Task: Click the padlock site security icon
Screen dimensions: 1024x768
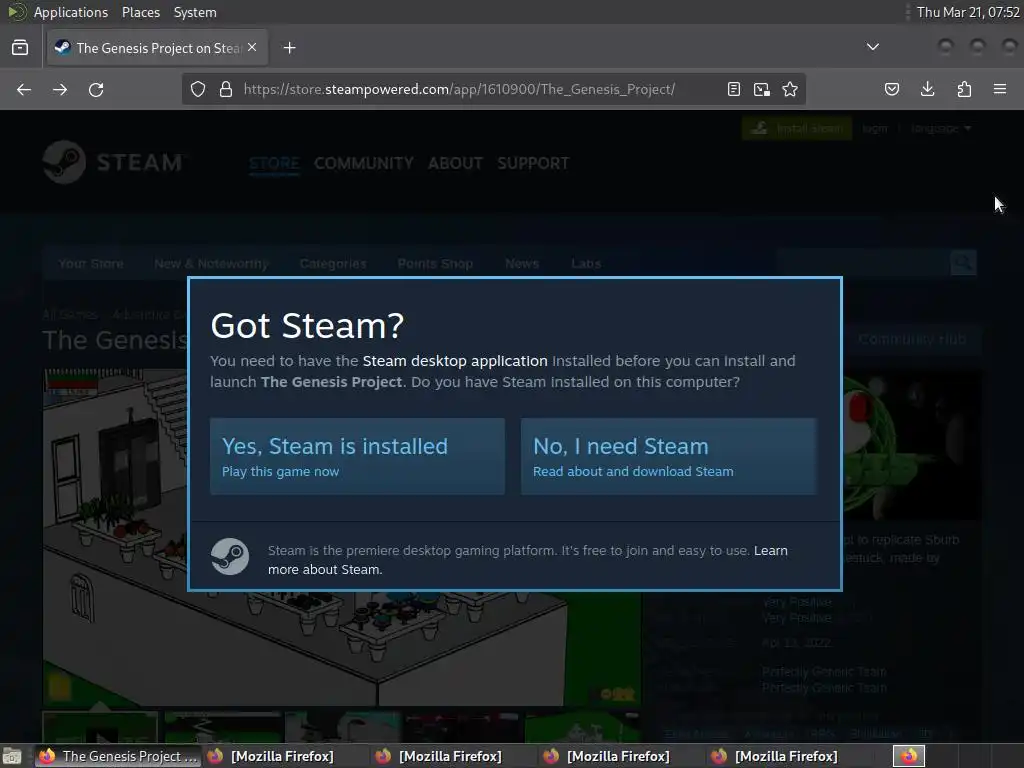Action: click(226, 89)
